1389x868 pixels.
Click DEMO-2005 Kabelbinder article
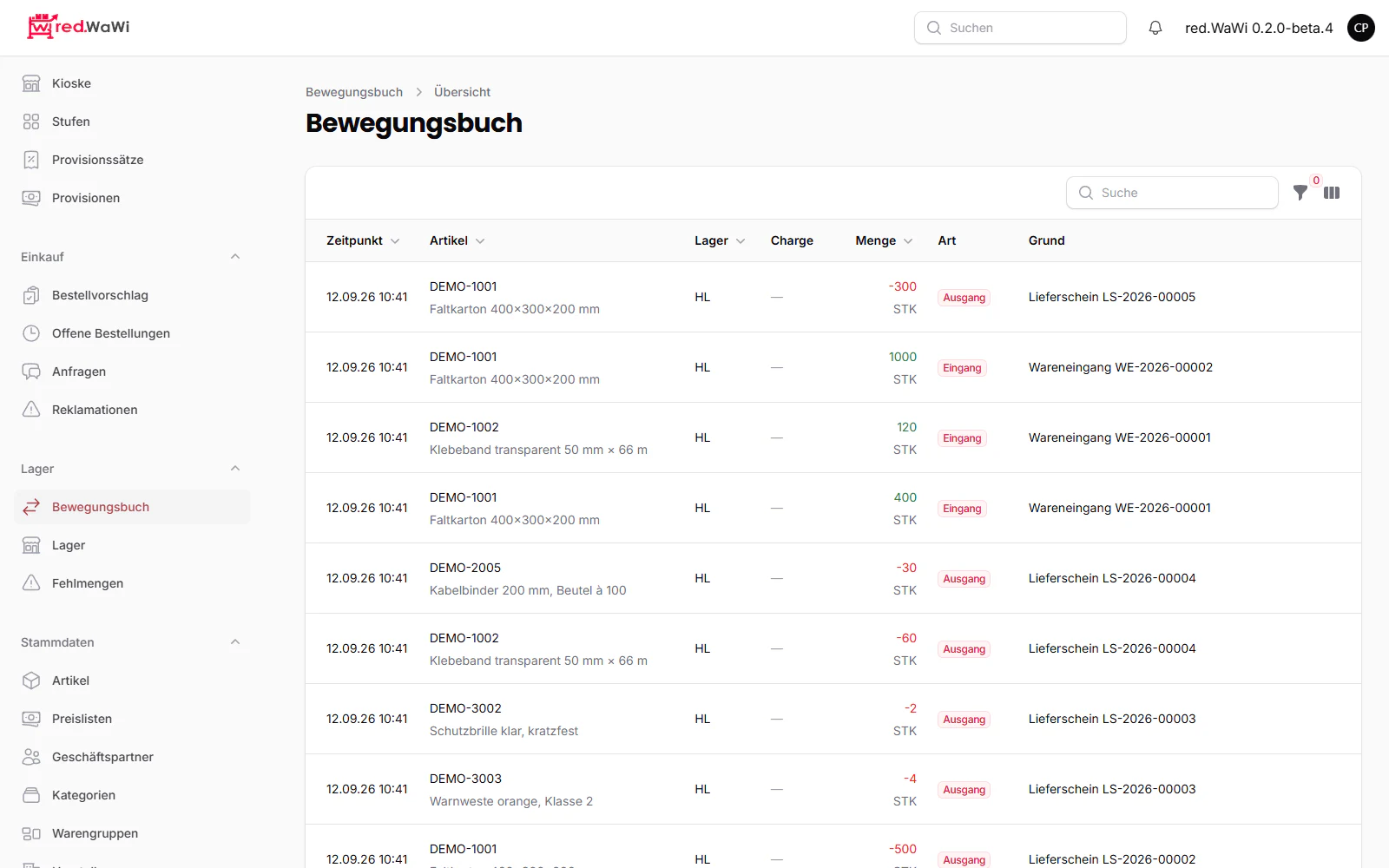click(x=528, y=579)
